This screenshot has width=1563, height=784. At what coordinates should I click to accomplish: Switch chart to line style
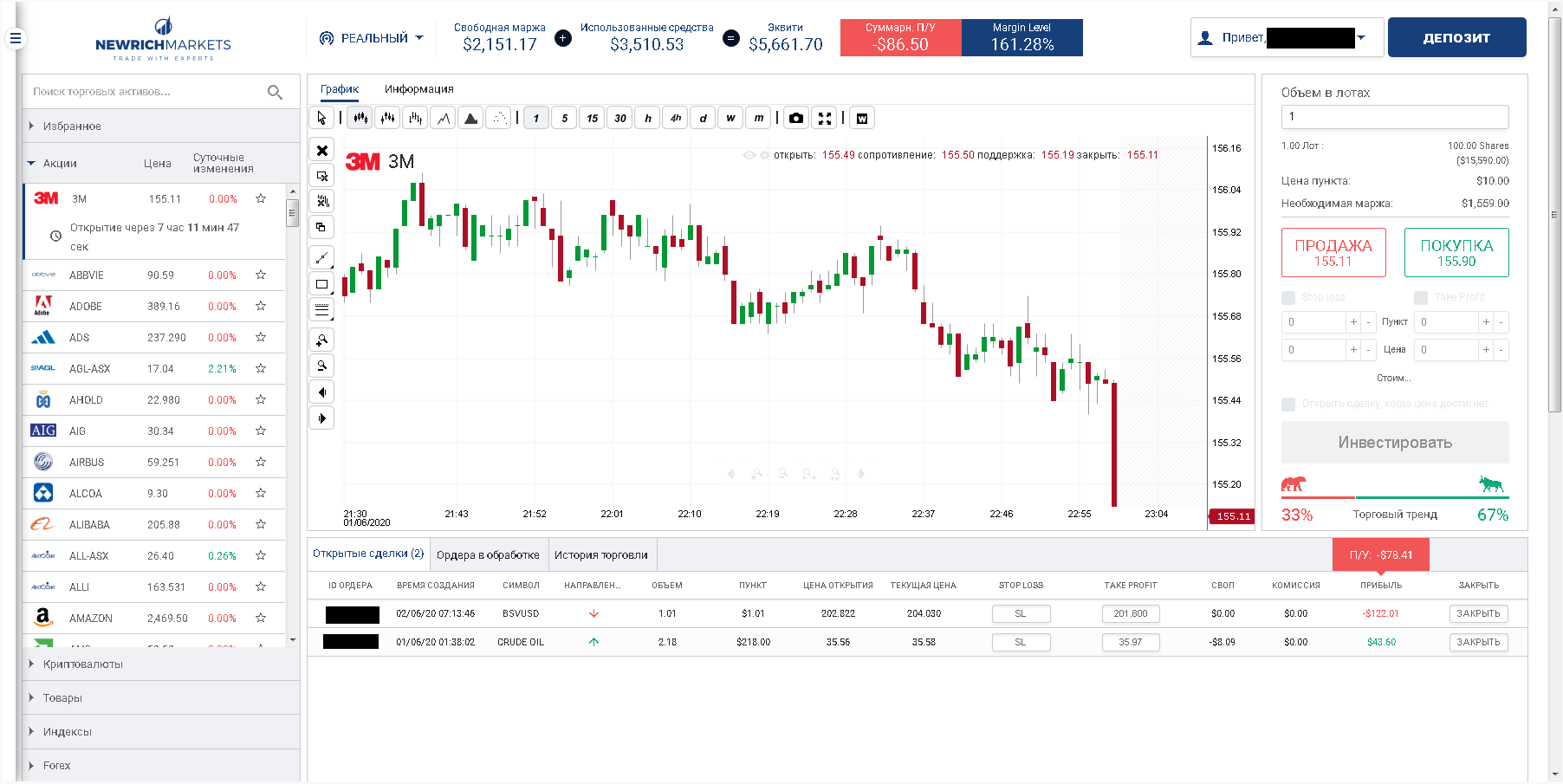point(444,118)
